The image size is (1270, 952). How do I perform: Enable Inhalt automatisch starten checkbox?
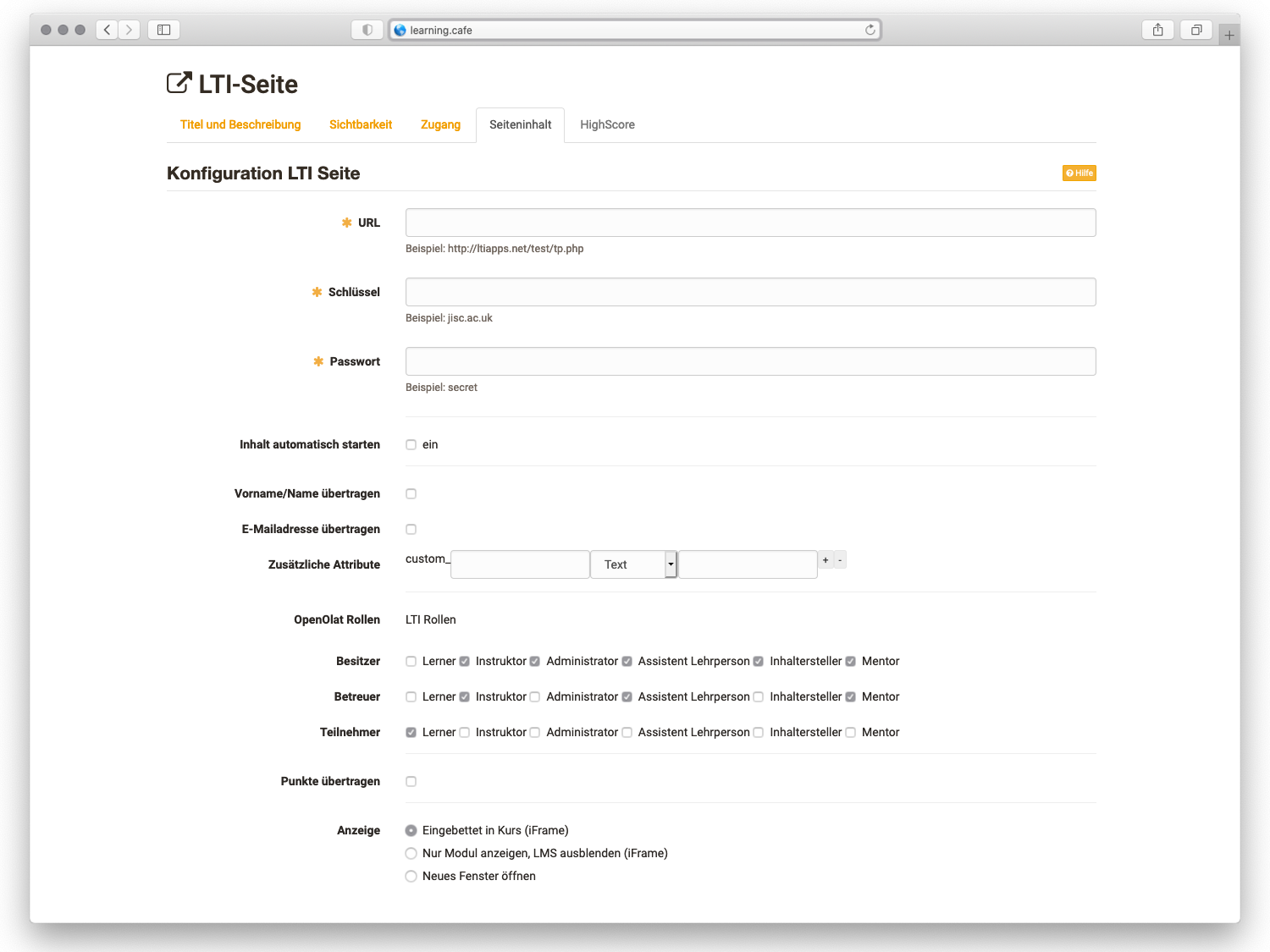[x=411, y=444]
